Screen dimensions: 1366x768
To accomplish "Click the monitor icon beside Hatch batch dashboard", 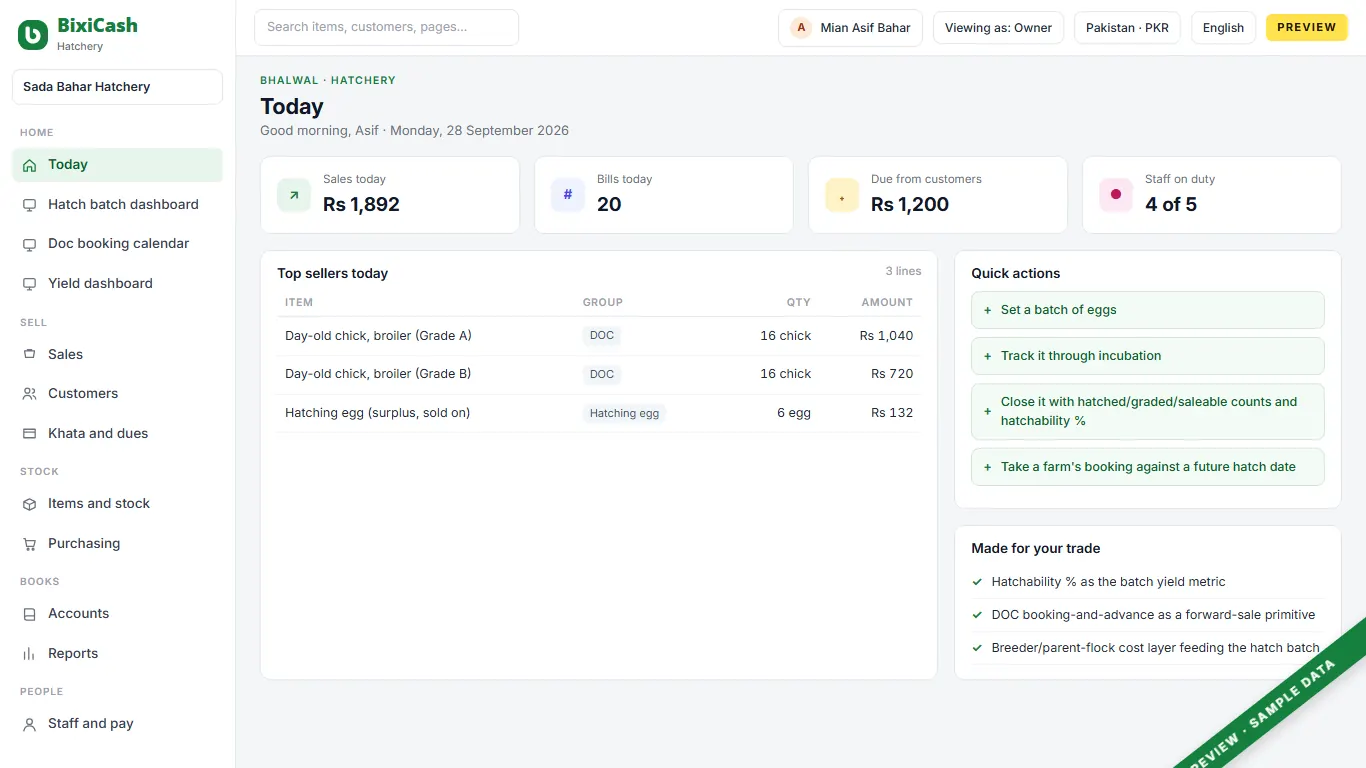I will point(29,205).
